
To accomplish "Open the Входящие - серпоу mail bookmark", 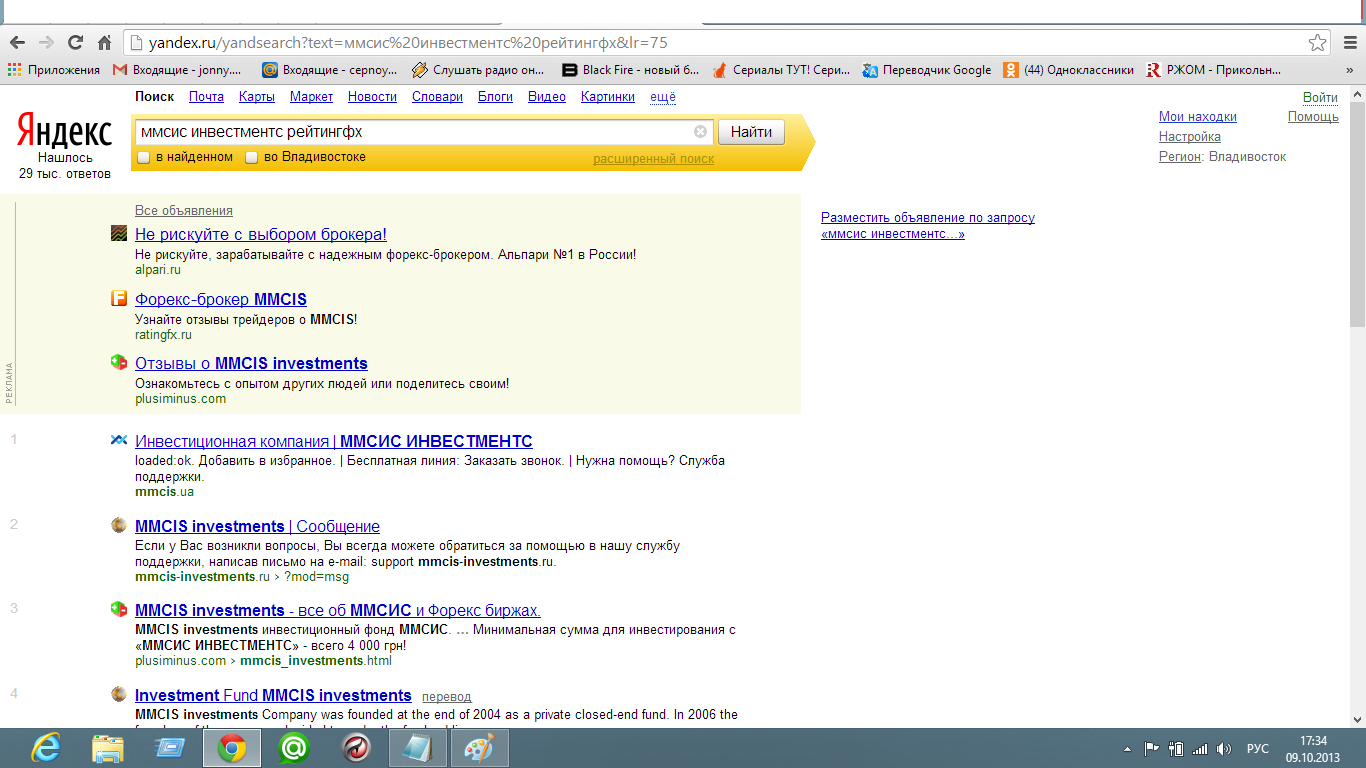I will (329, 70).
